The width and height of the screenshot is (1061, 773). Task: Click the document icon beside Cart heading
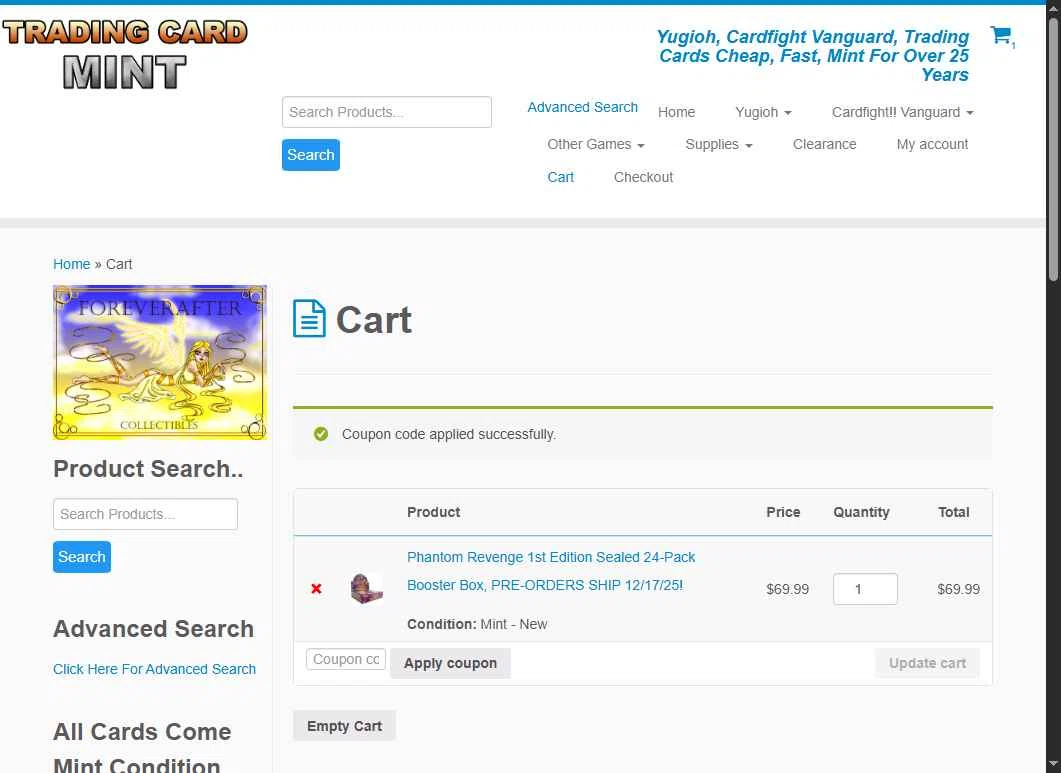pyautogui.click(x=309, y=319)
